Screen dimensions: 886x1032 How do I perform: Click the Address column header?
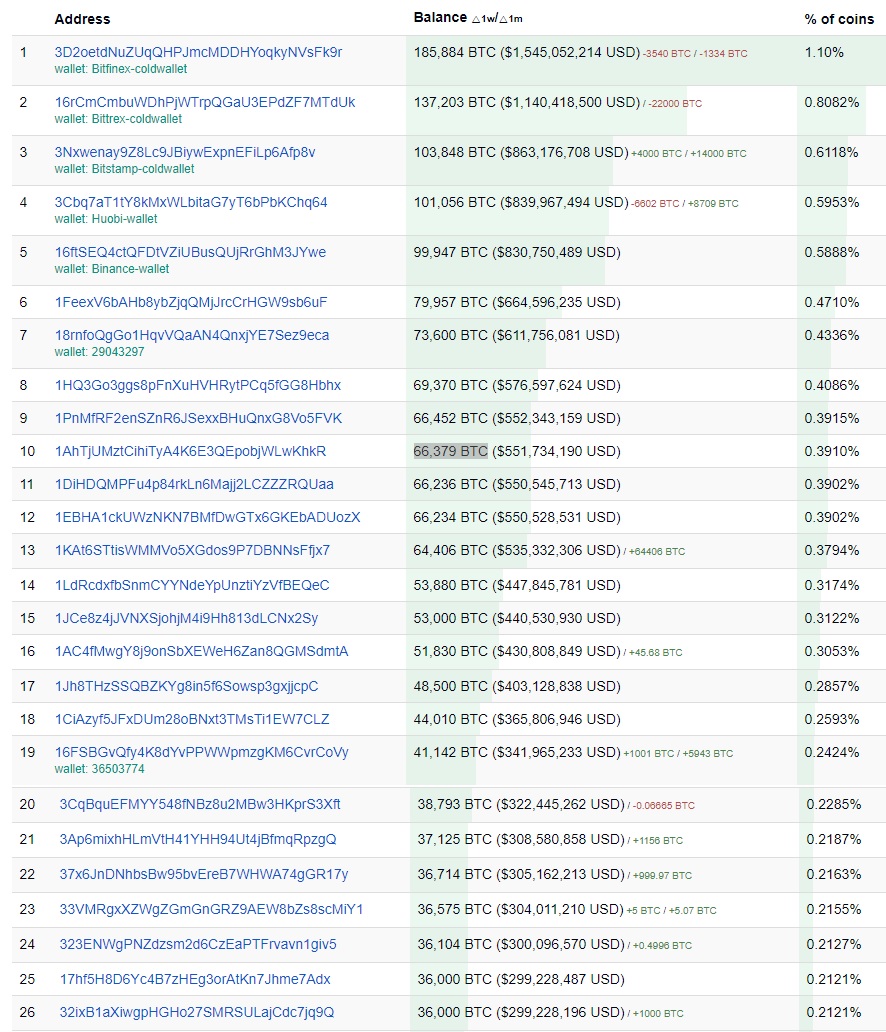coord(82,19)
